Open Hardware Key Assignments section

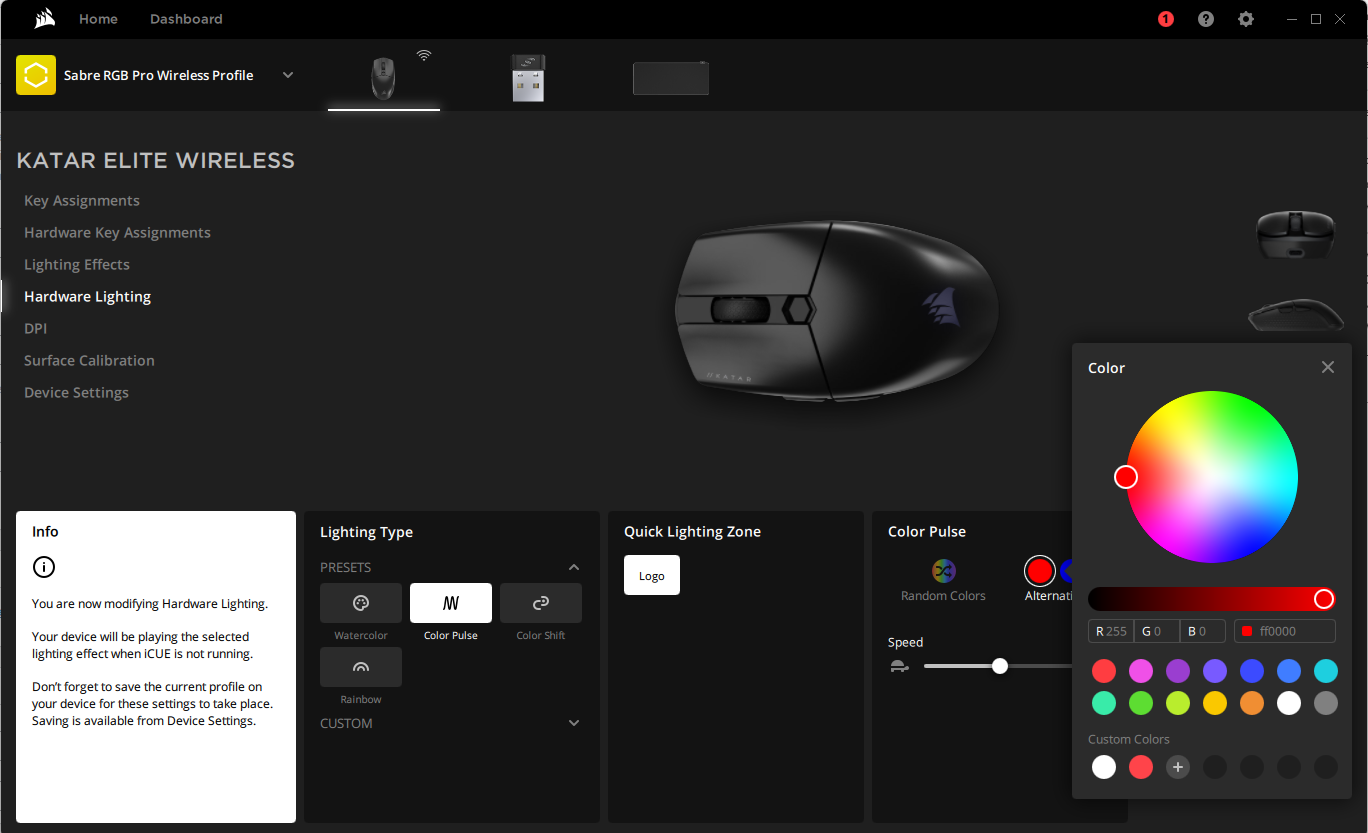[117, 233]
